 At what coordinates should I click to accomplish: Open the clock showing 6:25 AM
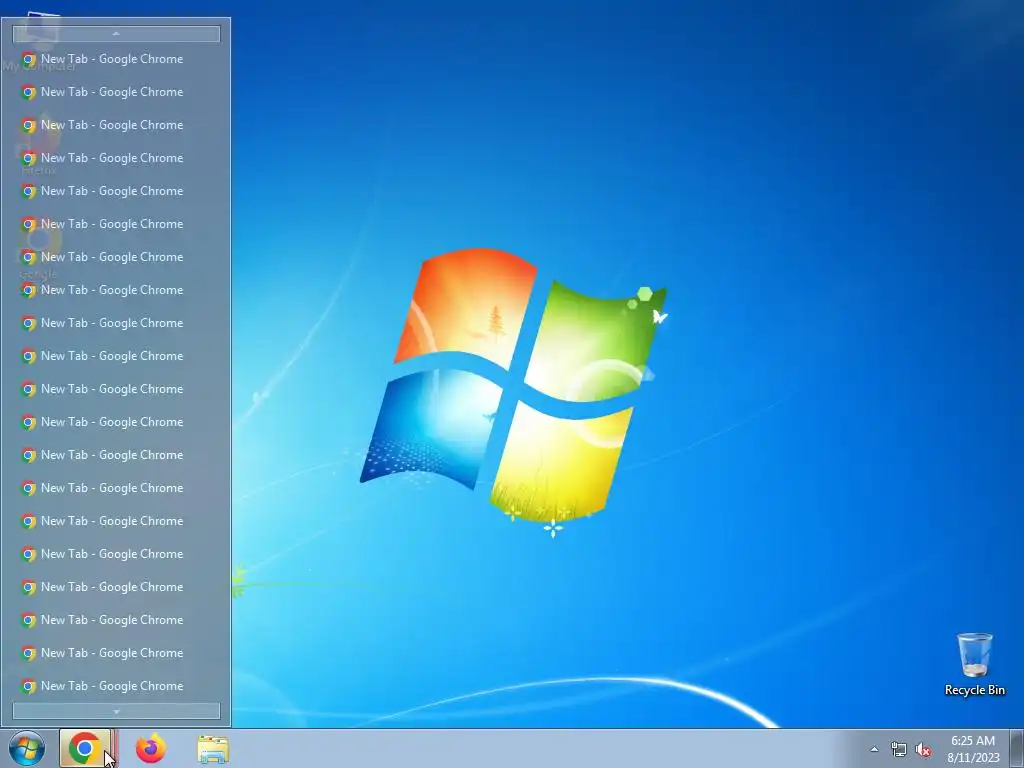point(973,748)
